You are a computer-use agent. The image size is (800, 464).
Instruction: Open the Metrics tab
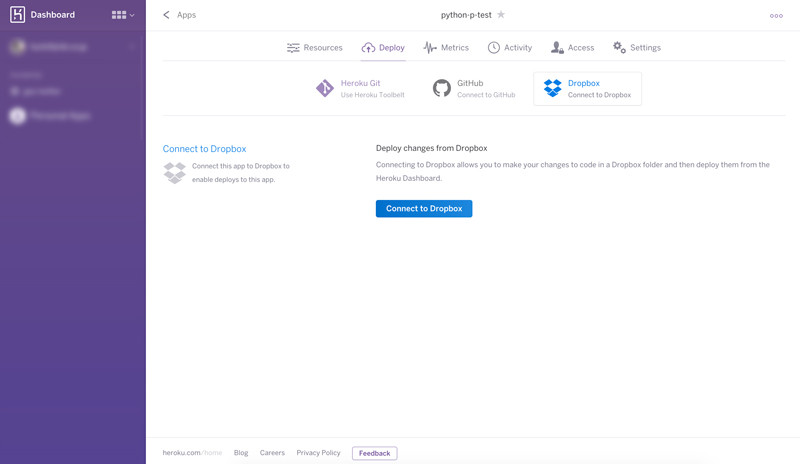coord(446,47)
